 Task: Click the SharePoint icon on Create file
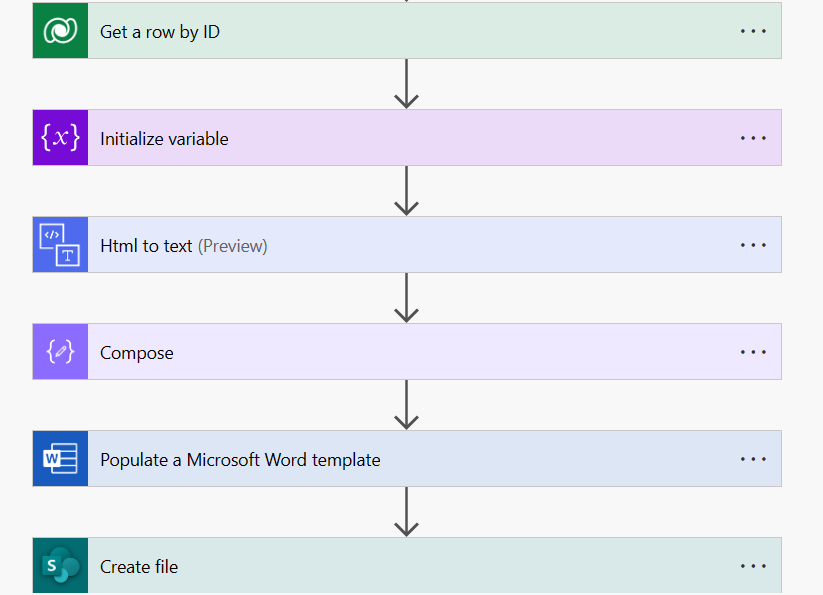coord(60,566)
